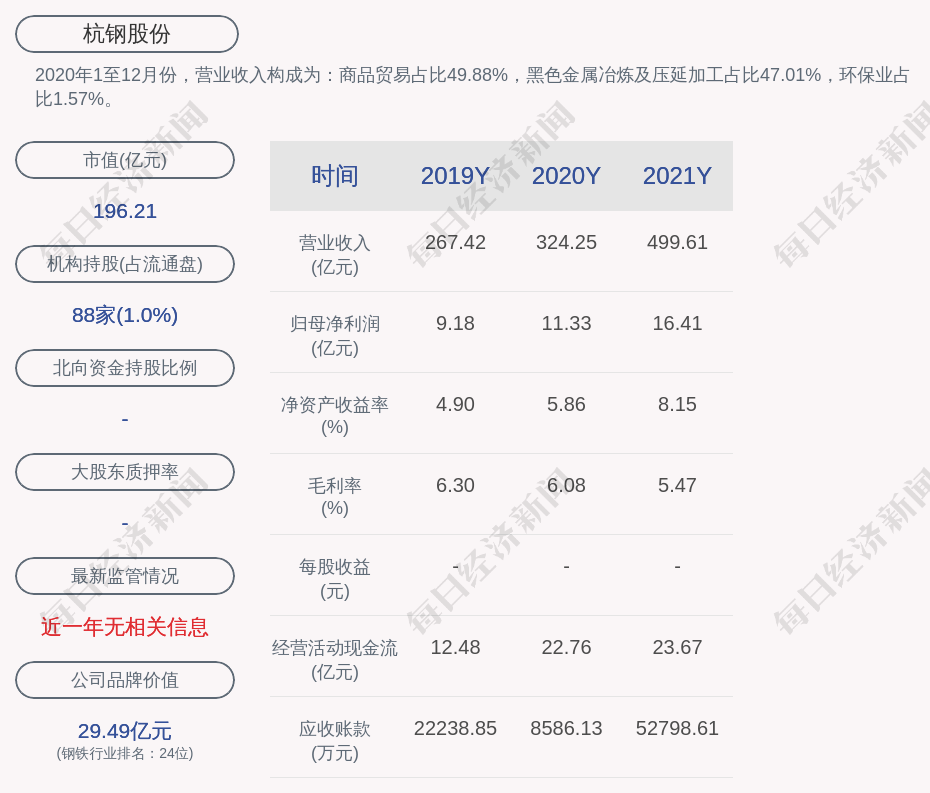
Task: Select the 88家(1.0%) institutional holding value
Action: click(125, 315)
